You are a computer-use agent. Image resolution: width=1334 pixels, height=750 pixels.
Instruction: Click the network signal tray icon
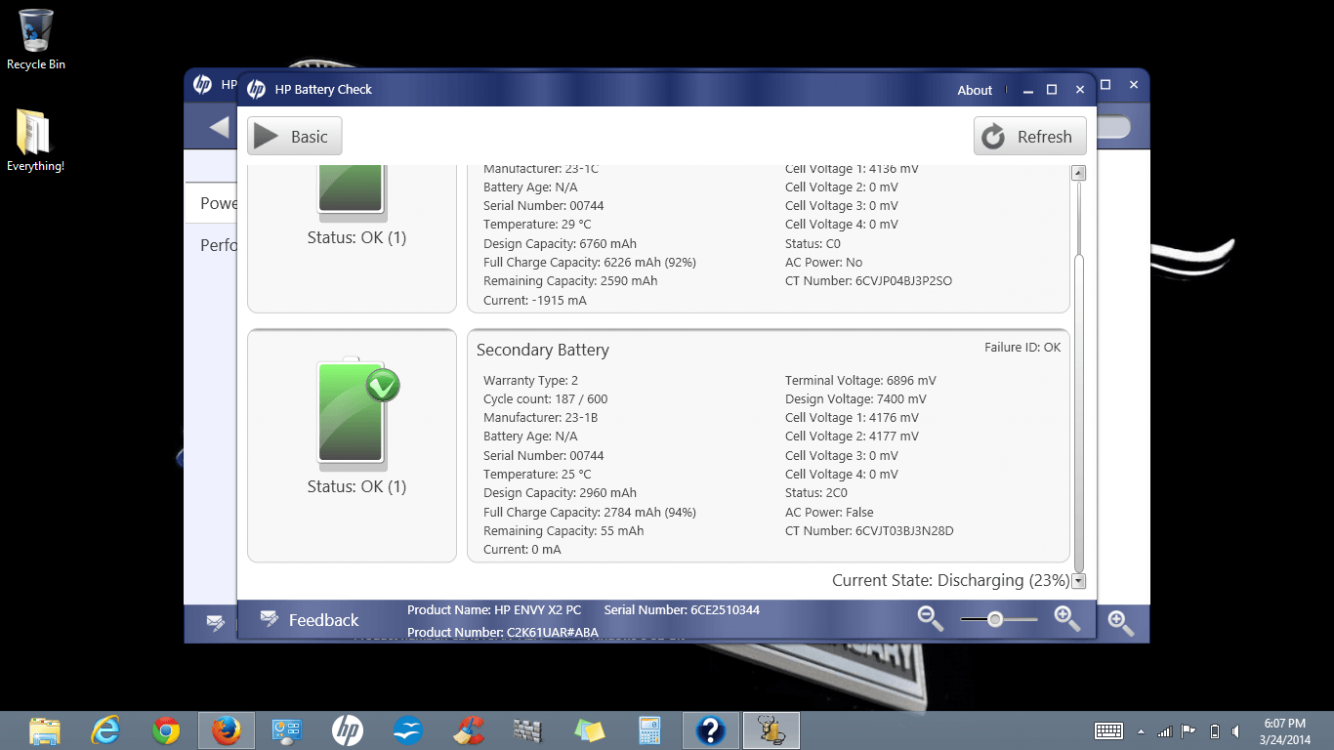point(1165,731)
